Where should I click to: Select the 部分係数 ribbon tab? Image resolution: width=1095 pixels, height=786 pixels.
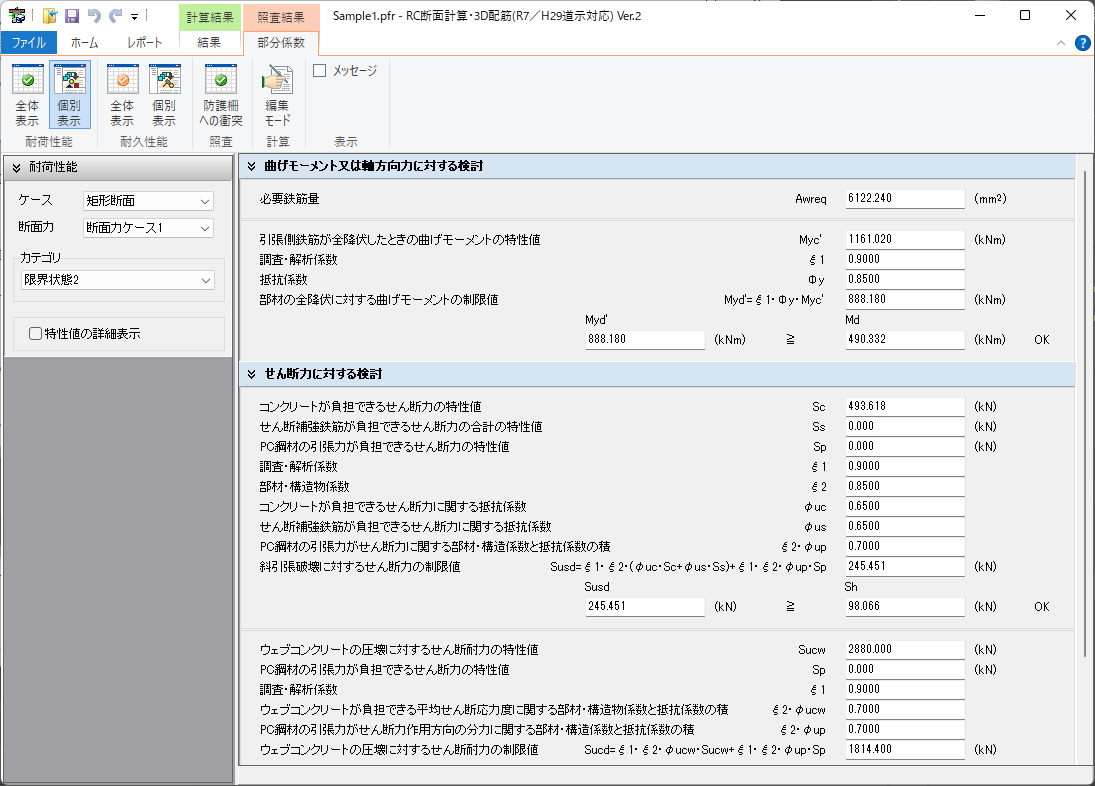(x=281, y=43)
